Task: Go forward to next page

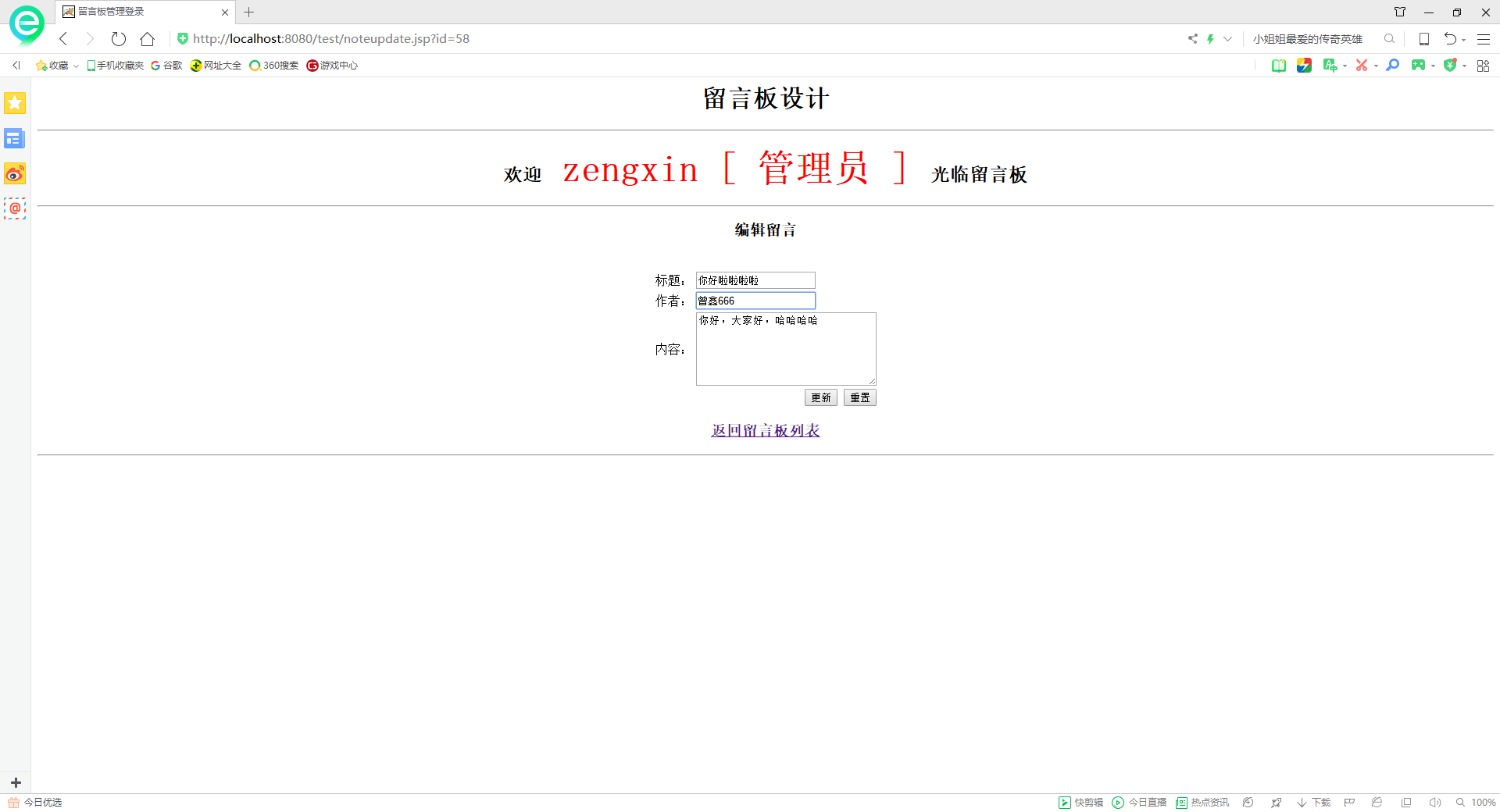Action: [90, 38]
